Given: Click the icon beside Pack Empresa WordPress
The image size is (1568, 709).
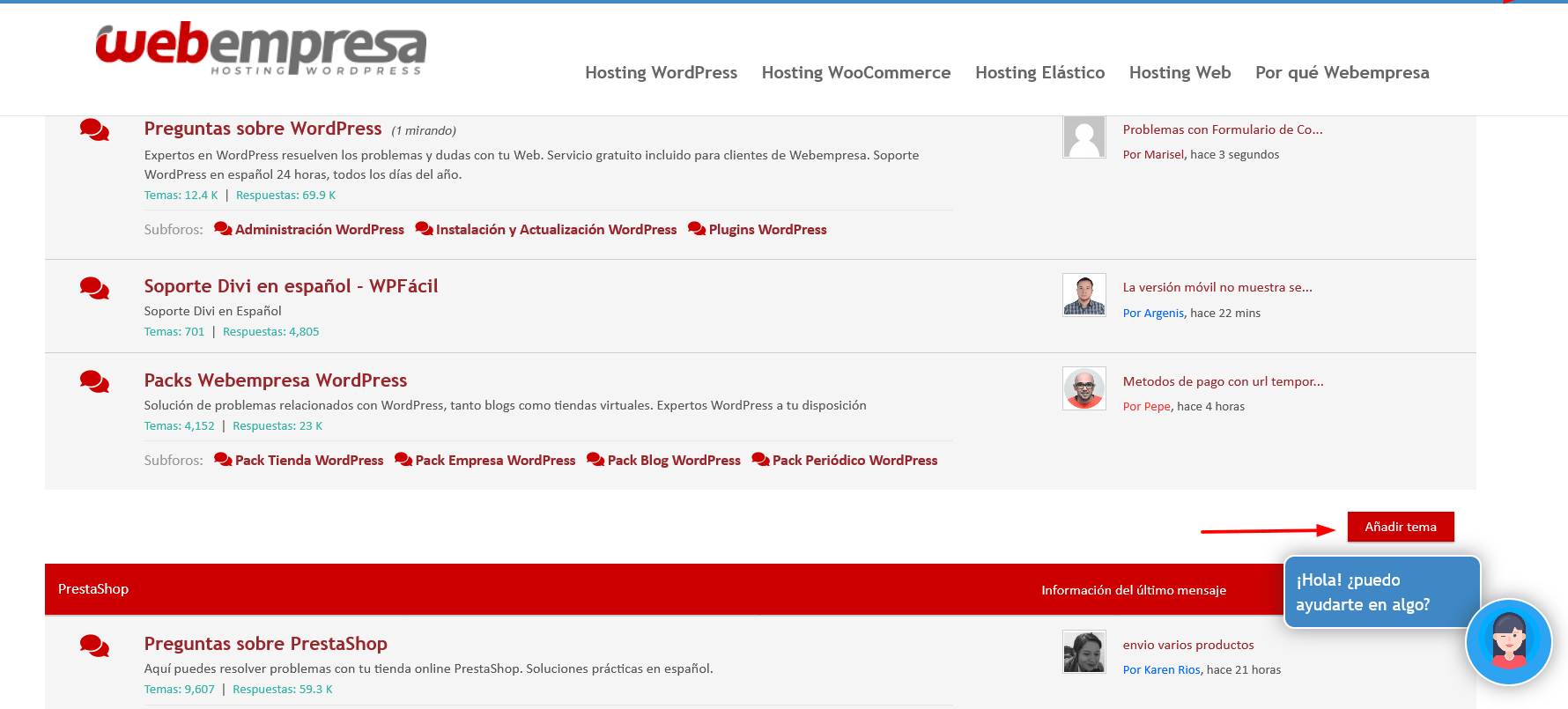Looking at the screenshot, I should pyautogui.click(x=403, y=460).
